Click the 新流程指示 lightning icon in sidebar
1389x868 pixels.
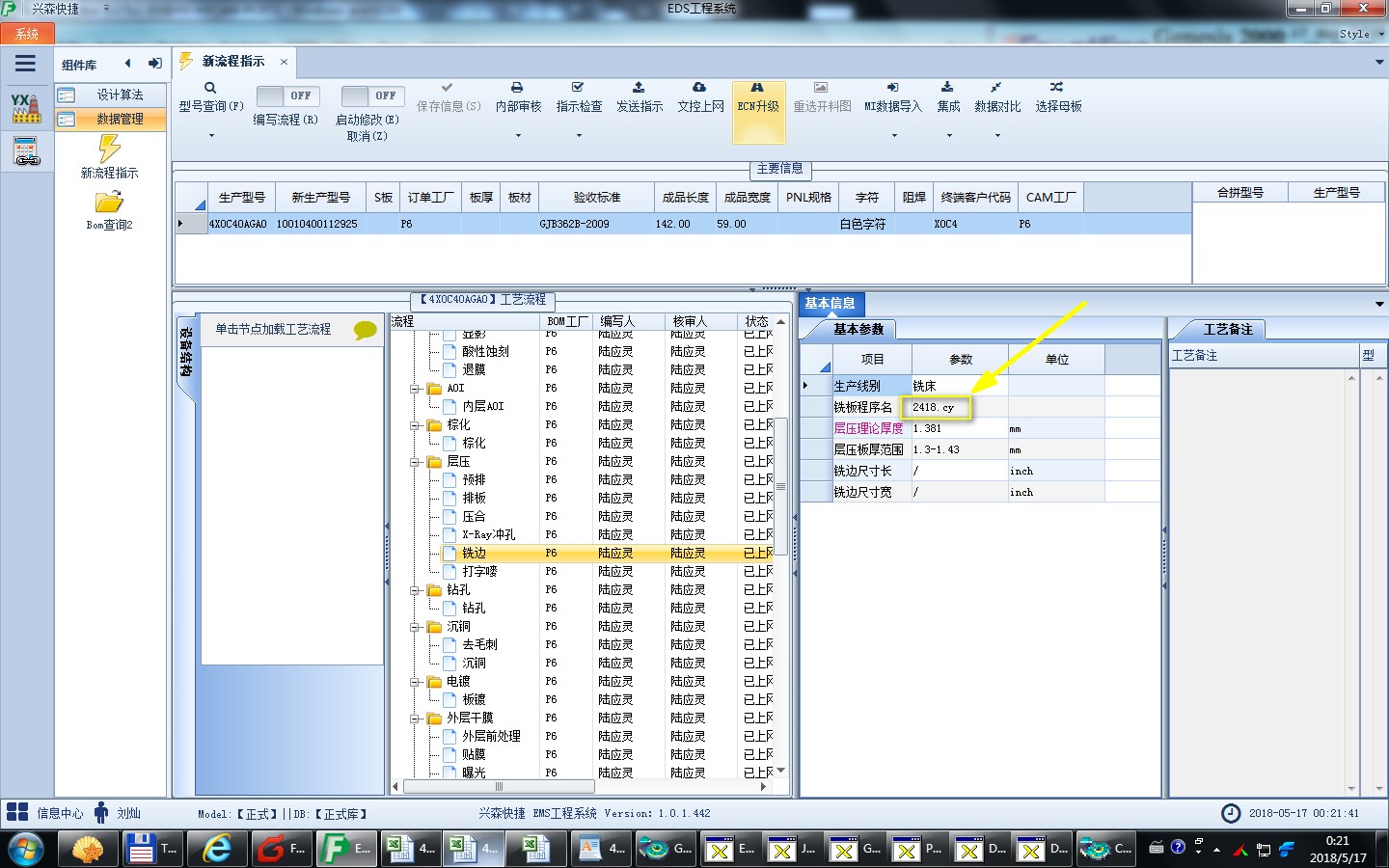click(x=109, y=148)
